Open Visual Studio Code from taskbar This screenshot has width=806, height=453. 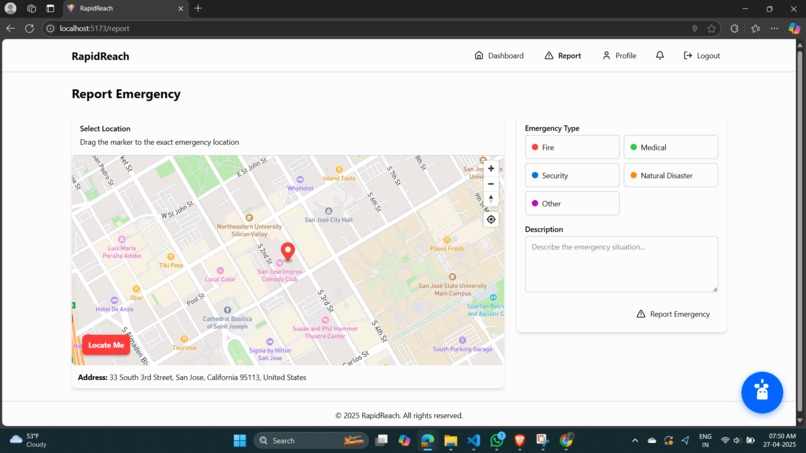coord(473,441)
